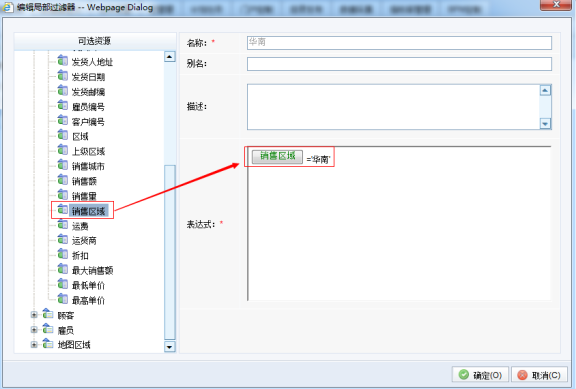The width and height of the screenshot is (576, 389).
Task: Click the 取消(C) button
Action: tap(539, 375)
